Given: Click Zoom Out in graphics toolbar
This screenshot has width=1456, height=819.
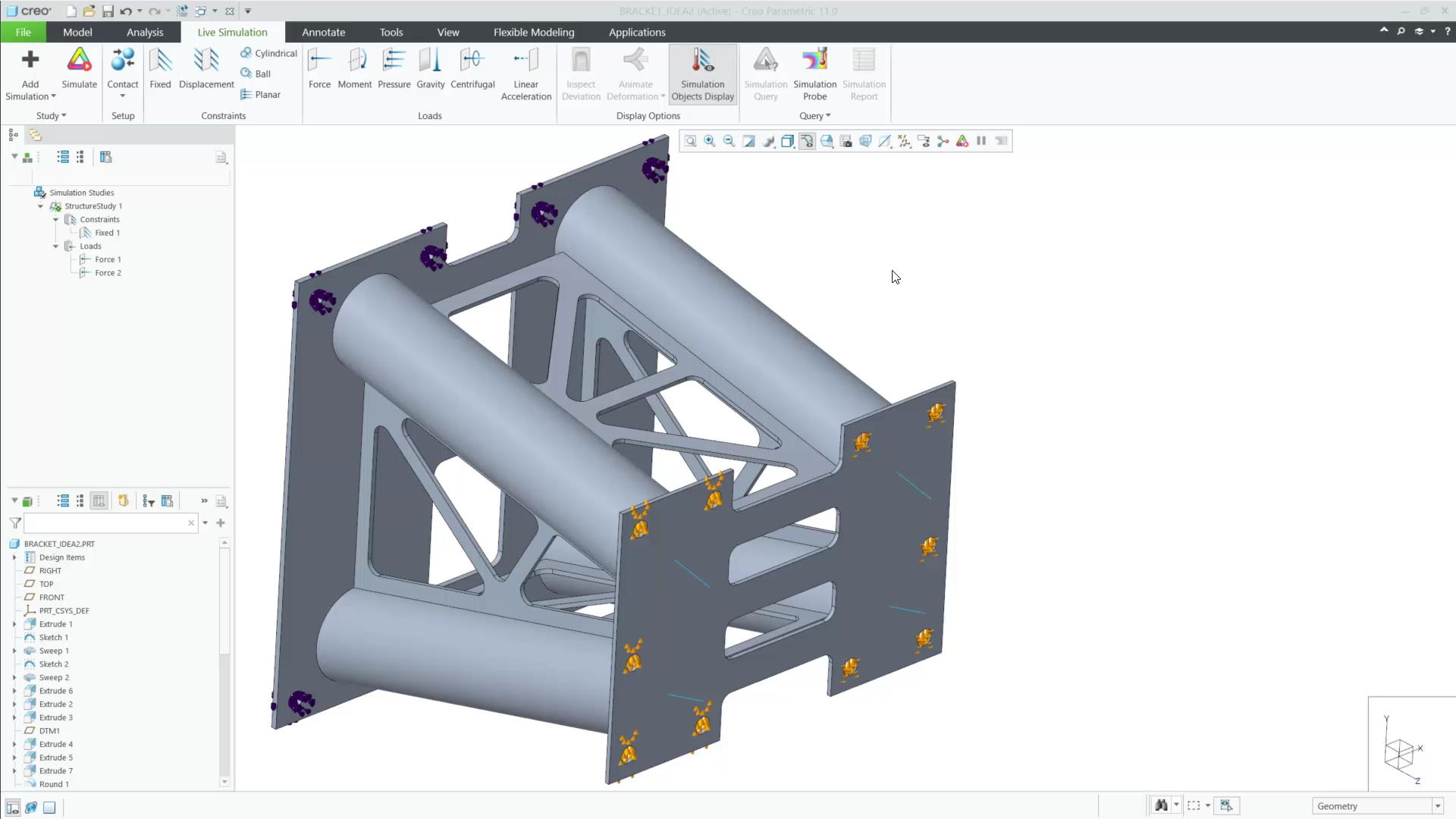Looking at the screenshot, I should [x=730, y=141].
